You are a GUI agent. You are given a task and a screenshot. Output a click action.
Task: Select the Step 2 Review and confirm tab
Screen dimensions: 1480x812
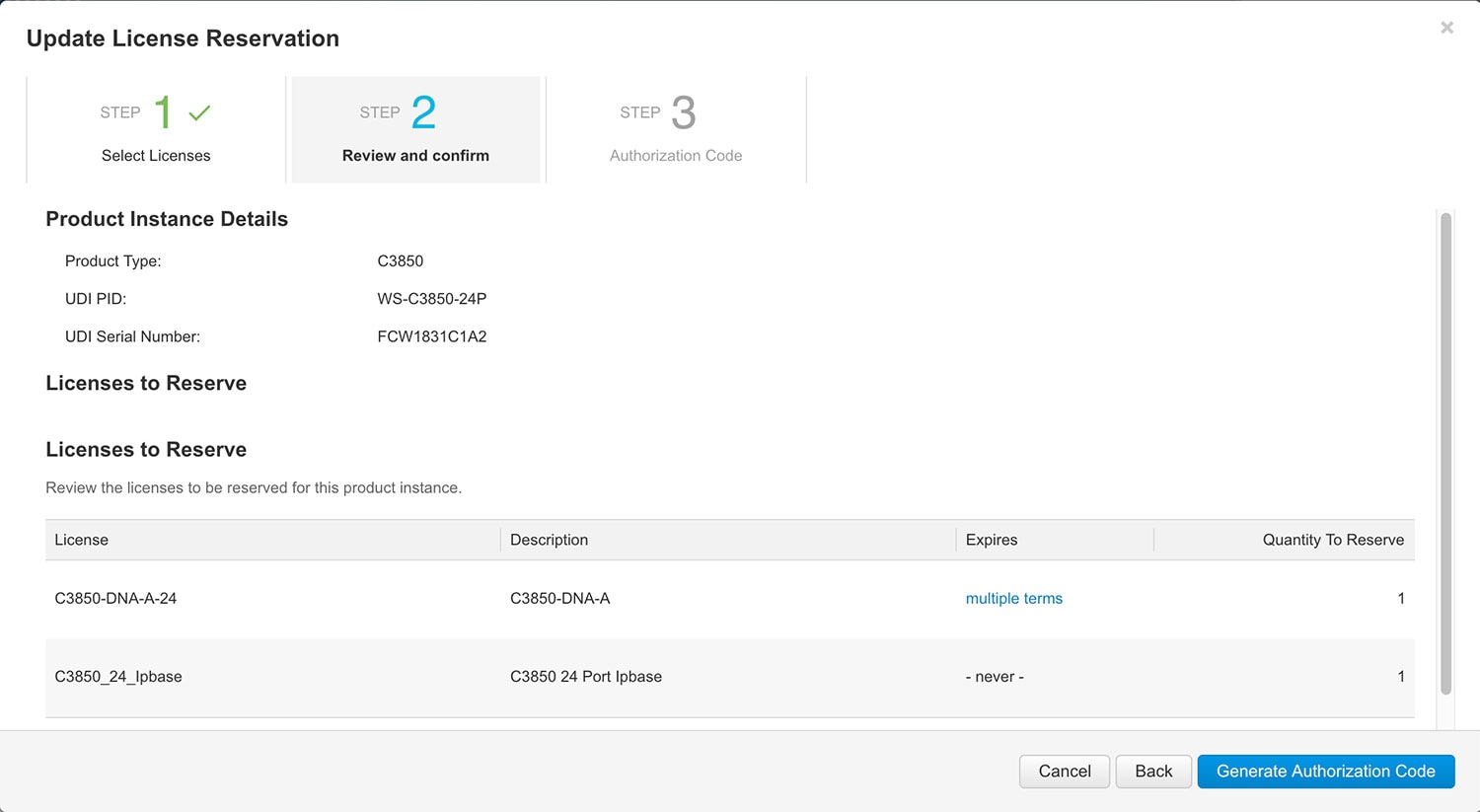415,129
